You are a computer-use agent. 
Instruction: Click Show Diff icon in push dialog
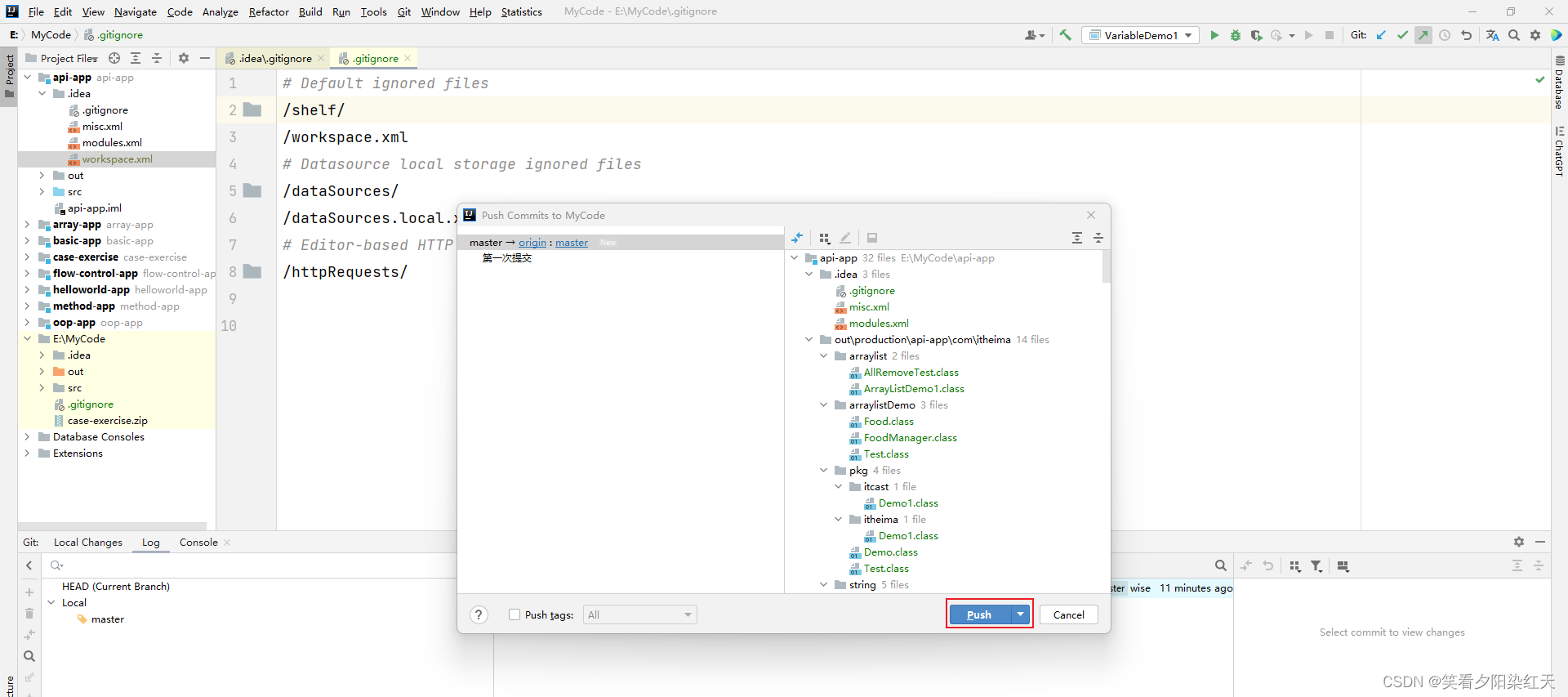[797, 238]
